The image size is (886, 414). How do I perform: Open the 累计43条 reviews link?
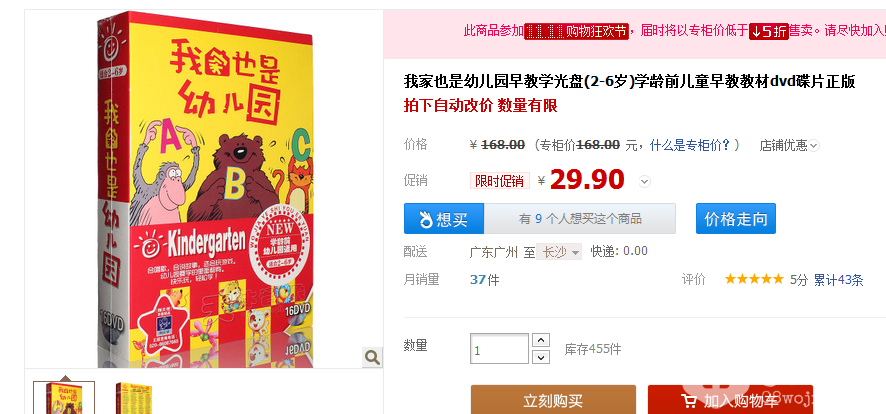pos(838,280)
